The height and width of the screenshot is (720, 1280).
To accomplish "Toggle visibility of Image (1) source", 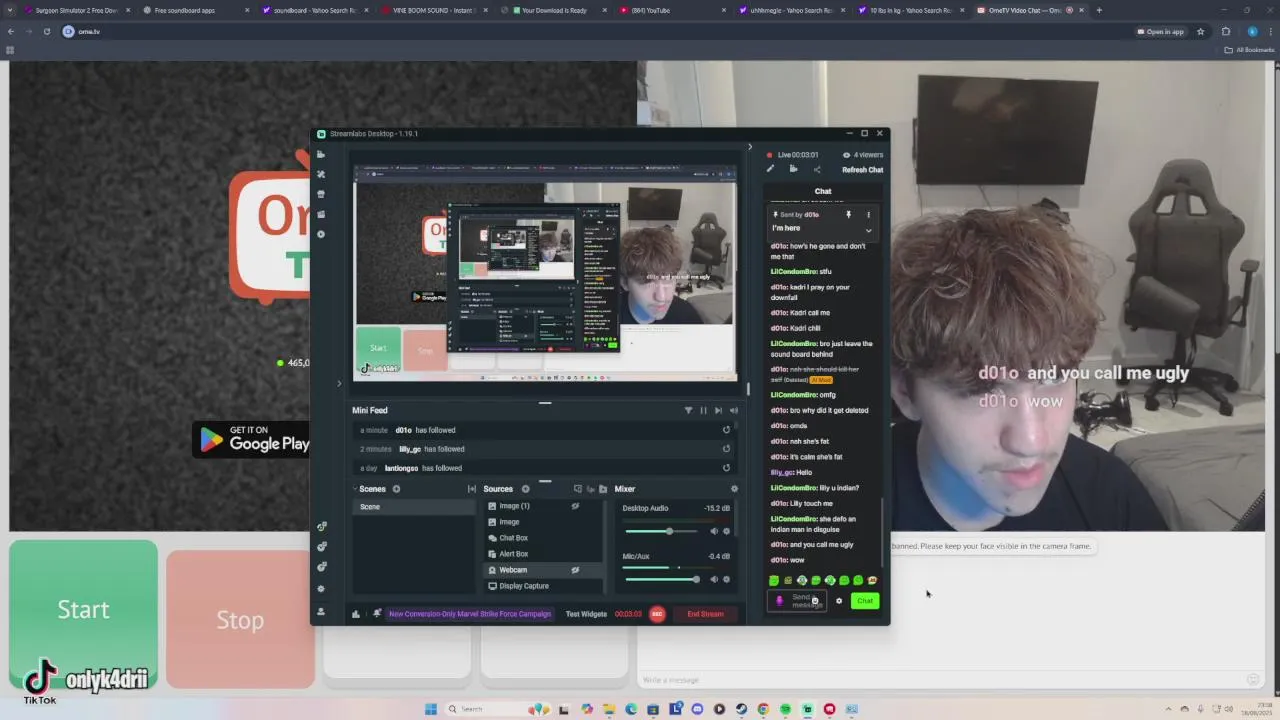I will (x=575, y=506).
